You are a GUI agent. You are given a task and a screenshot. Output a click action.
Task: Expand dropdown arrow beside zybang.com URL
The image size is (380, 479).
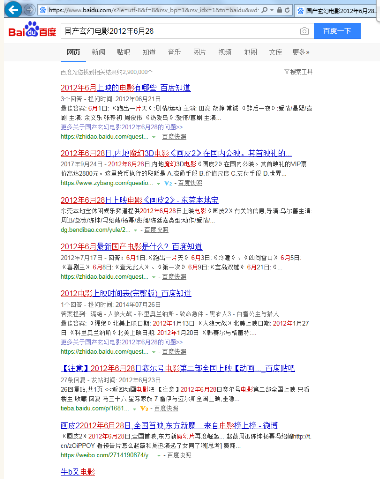coord(159,183)
